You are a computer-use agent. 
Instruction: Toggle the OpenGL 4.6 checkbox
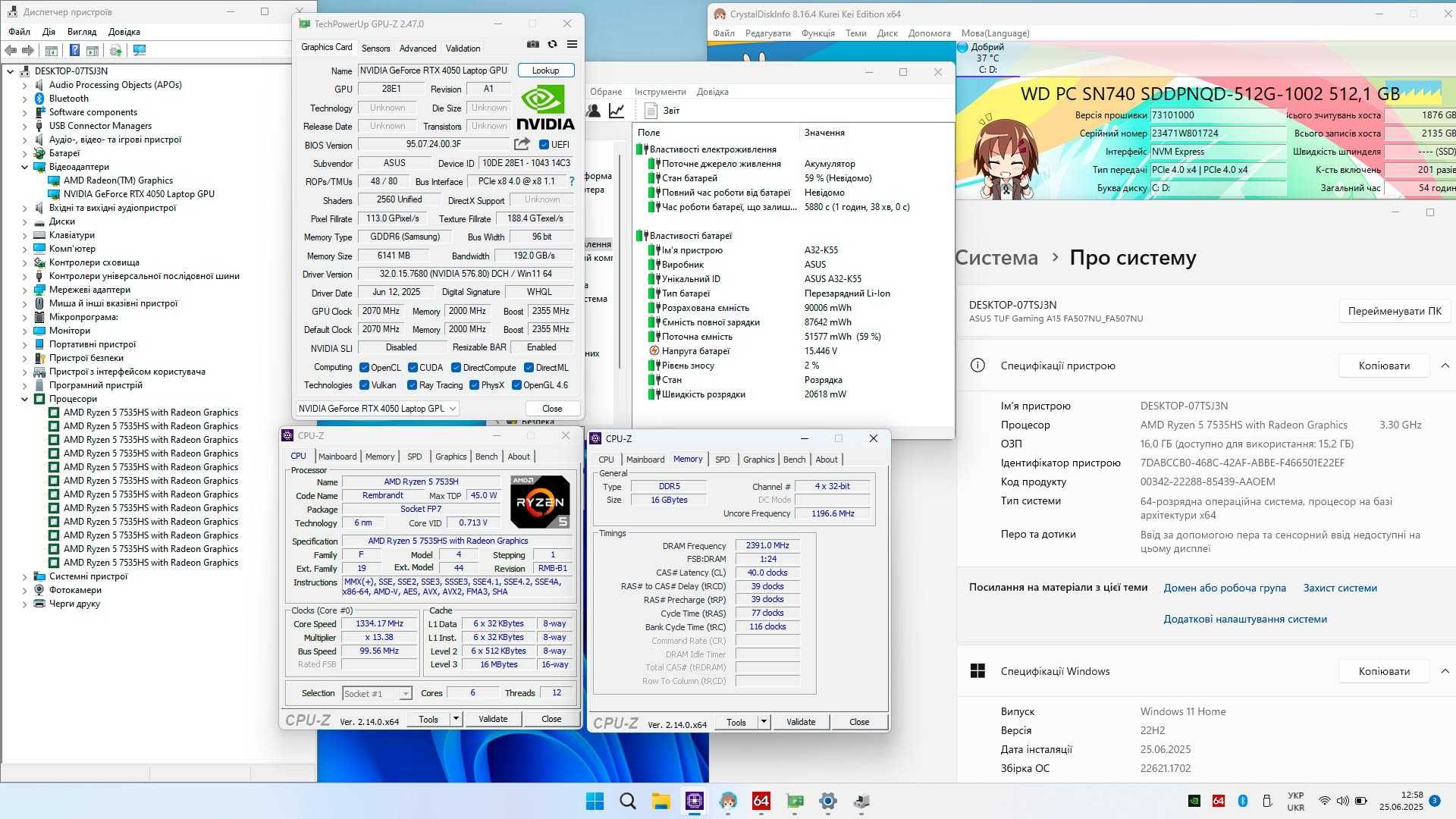click(x=516, y=385)
